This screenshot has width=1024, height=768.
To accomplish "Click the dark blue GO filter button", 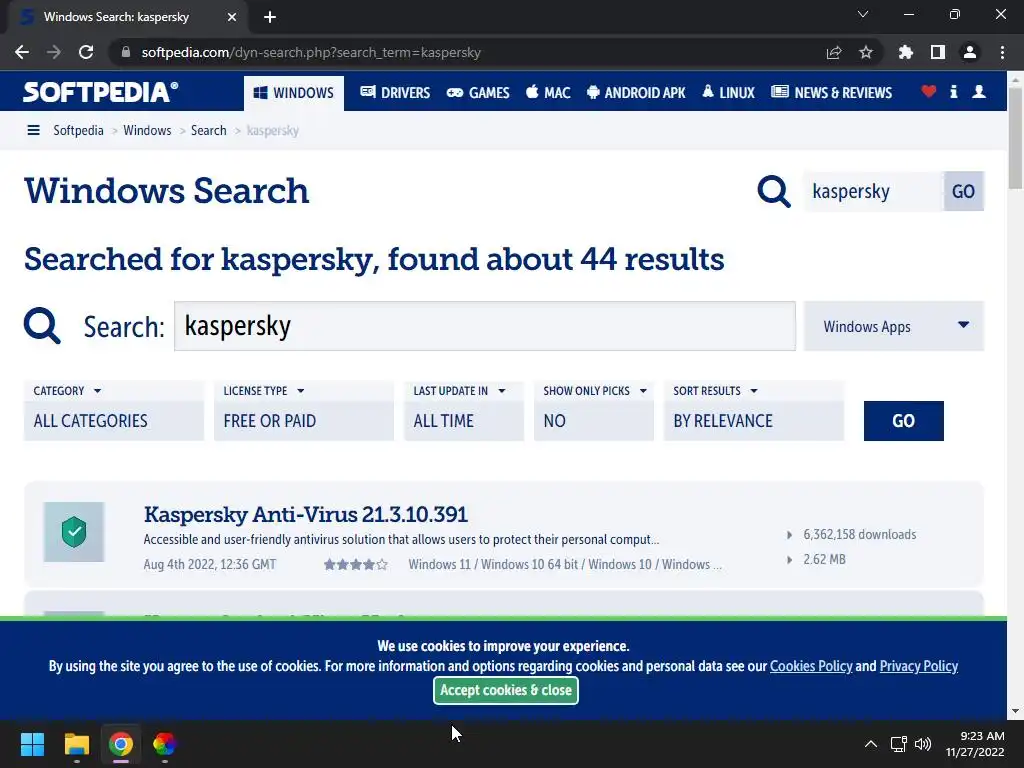I will point(903,421).
